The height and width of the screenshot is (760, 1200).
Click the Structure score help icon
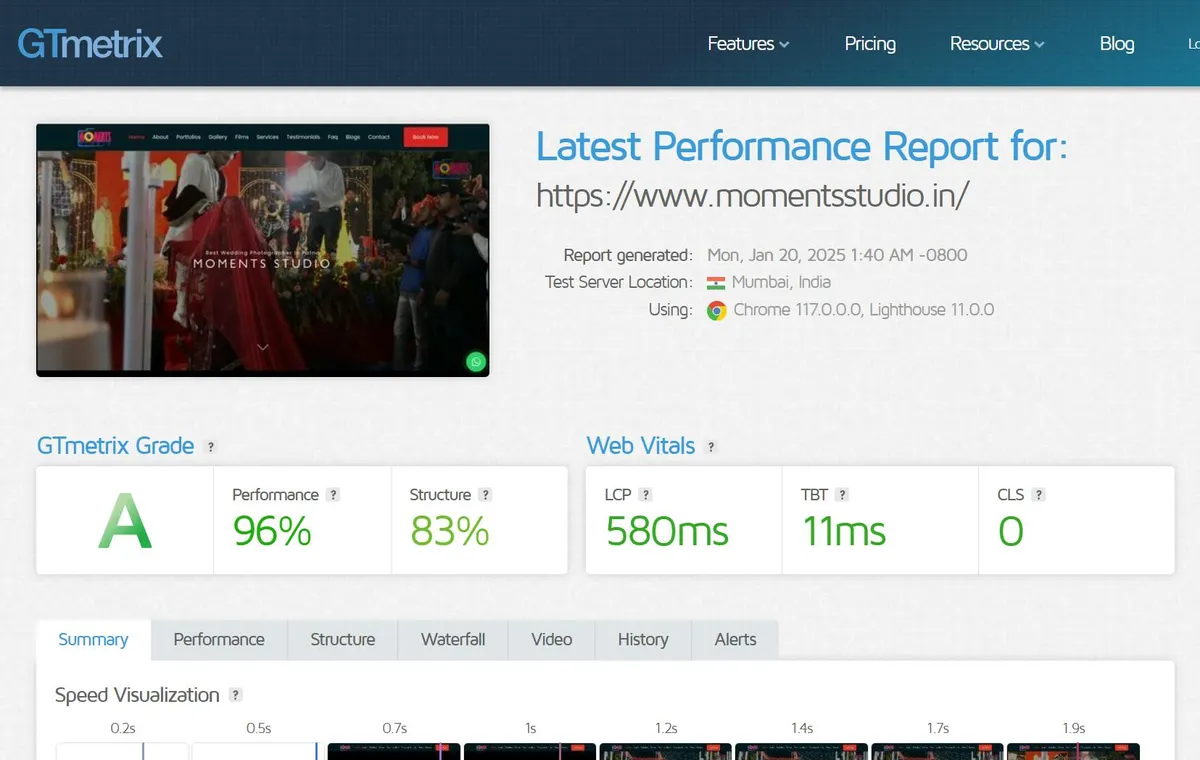485,495
